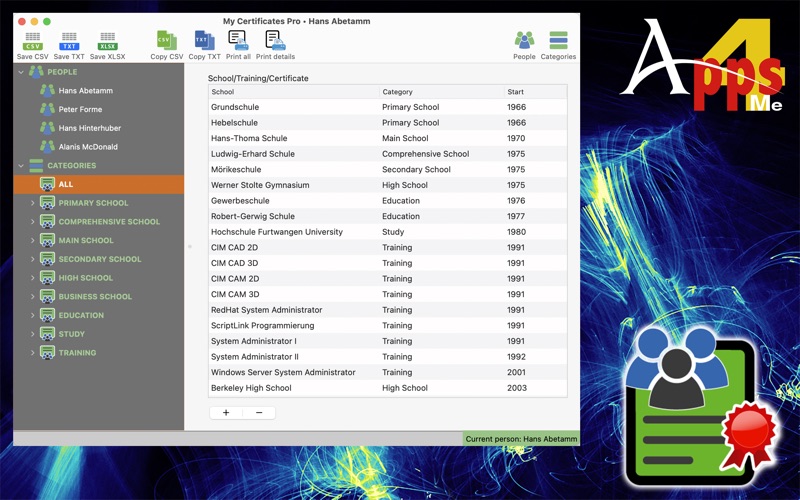This screenshot has height=500, width=800.
Task: Click the Study category icon
Action: point(47,334)
